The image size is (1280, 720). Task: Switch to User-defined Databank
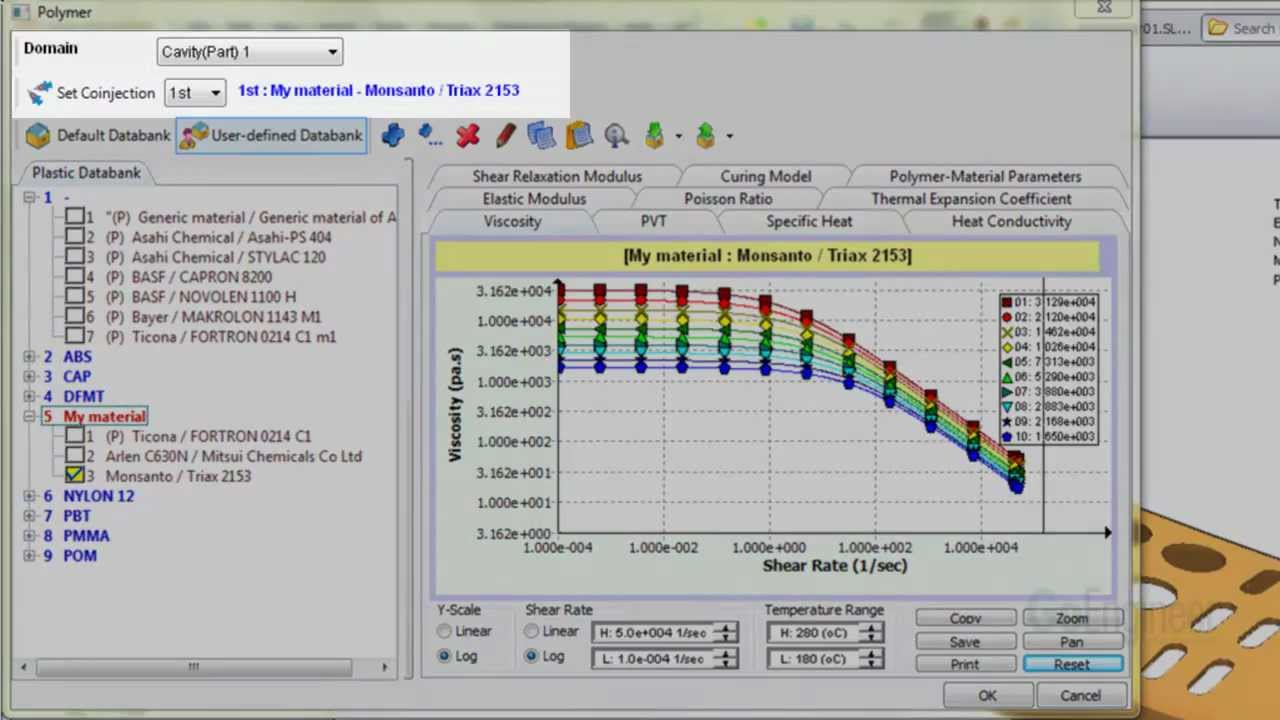[x=272, y=135]
